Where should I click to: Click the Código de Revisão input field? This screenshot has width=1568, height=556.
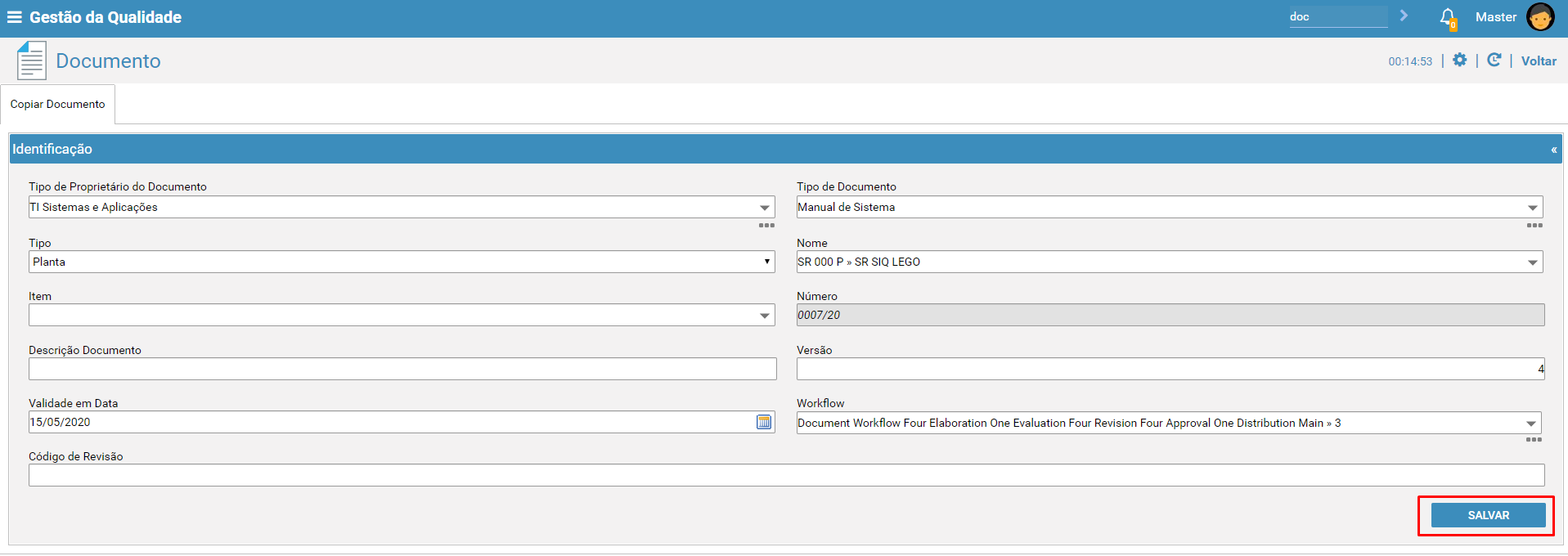pos(787,475)
